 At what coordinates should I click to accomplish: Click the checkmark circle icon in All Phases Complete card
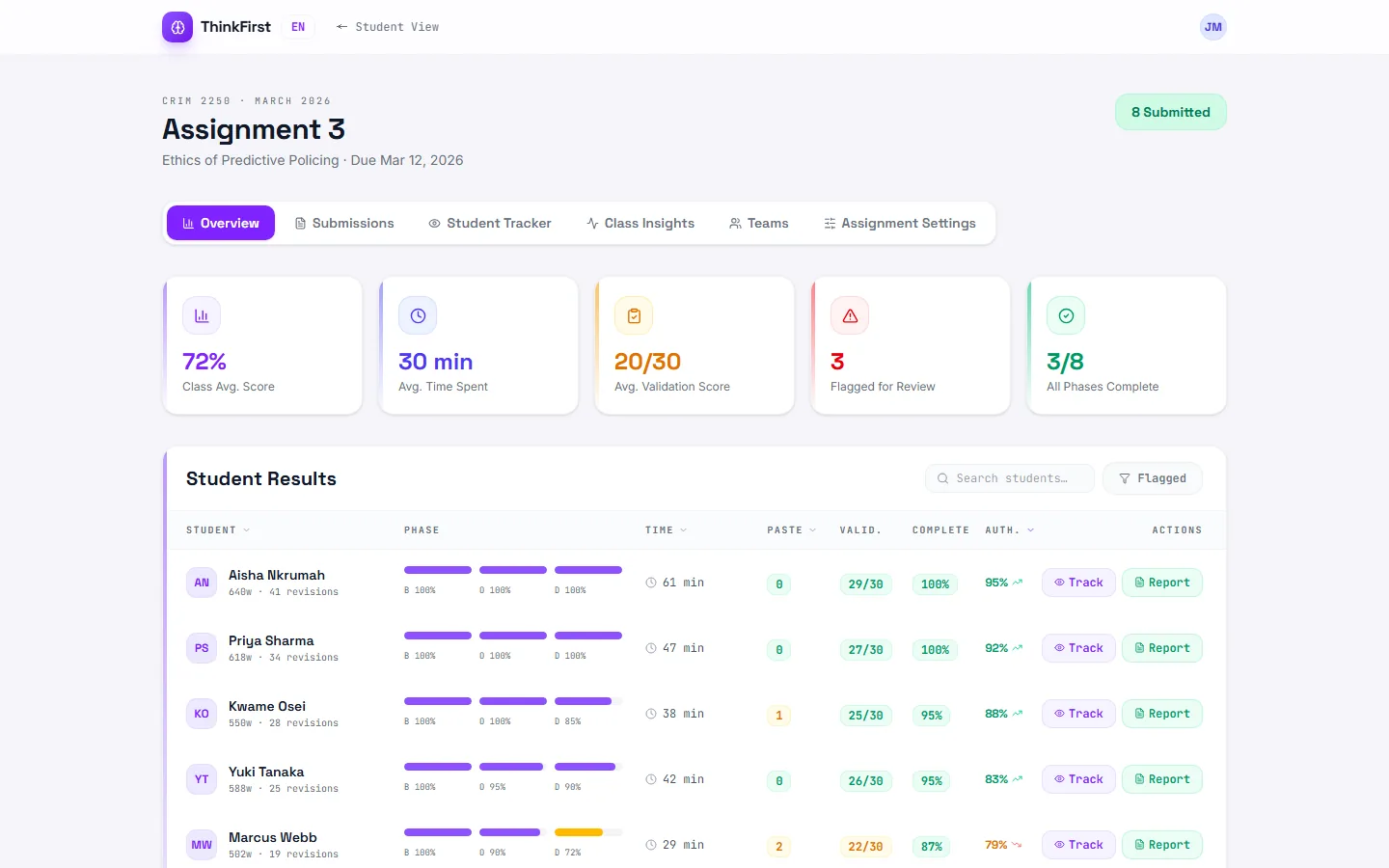pos(1066,315)
